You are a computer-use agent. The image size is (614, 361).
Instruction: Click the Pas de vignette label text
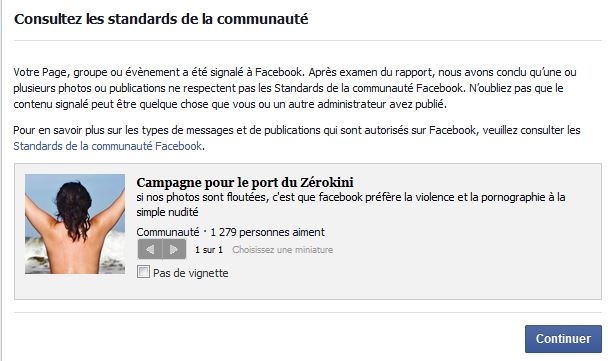(x=191, y=273)
